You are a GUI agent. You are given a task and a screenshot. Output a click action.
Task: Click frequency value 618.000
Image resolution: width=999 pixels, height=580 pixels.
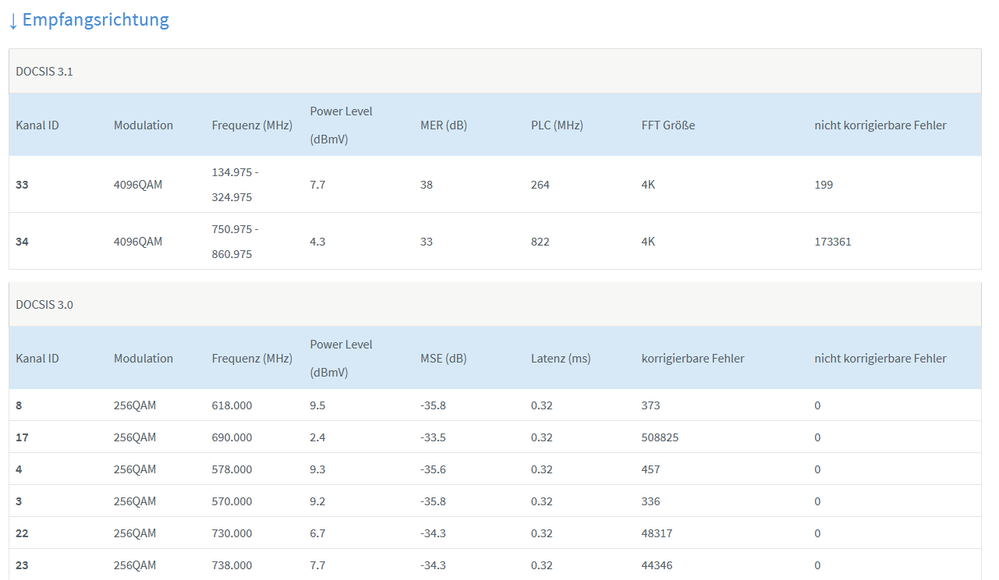click(232, 405)
